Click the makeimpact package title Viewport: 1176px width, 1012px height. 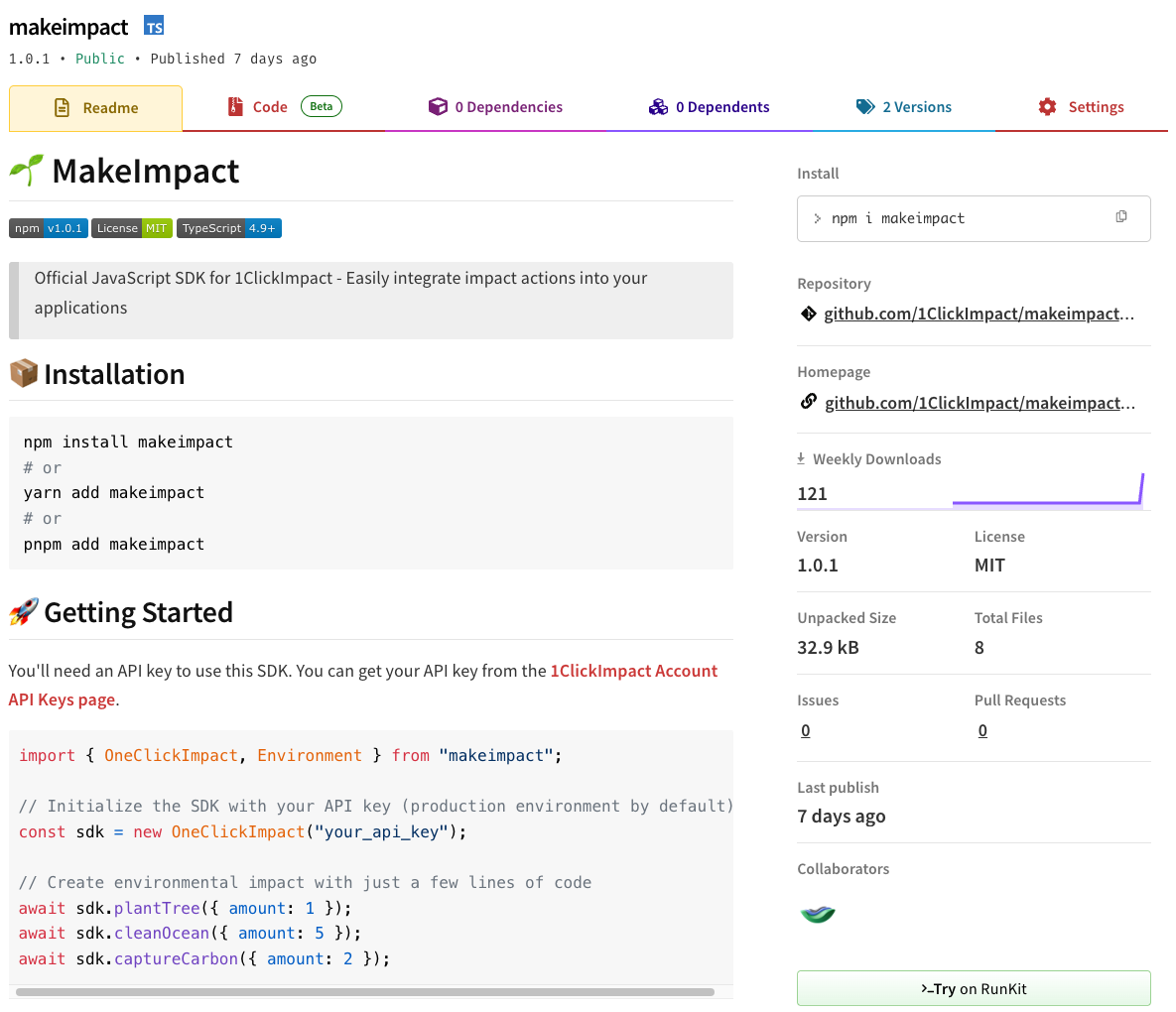point(68,27)
